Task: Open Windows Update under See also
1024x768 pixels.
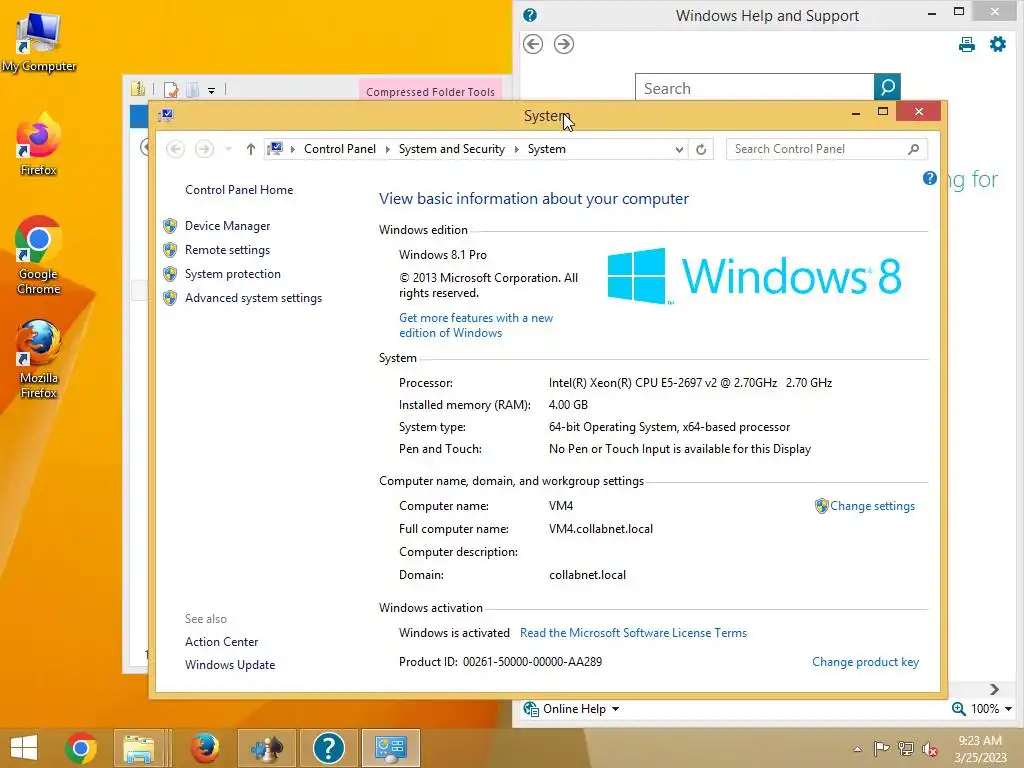Action: [230, 665]
